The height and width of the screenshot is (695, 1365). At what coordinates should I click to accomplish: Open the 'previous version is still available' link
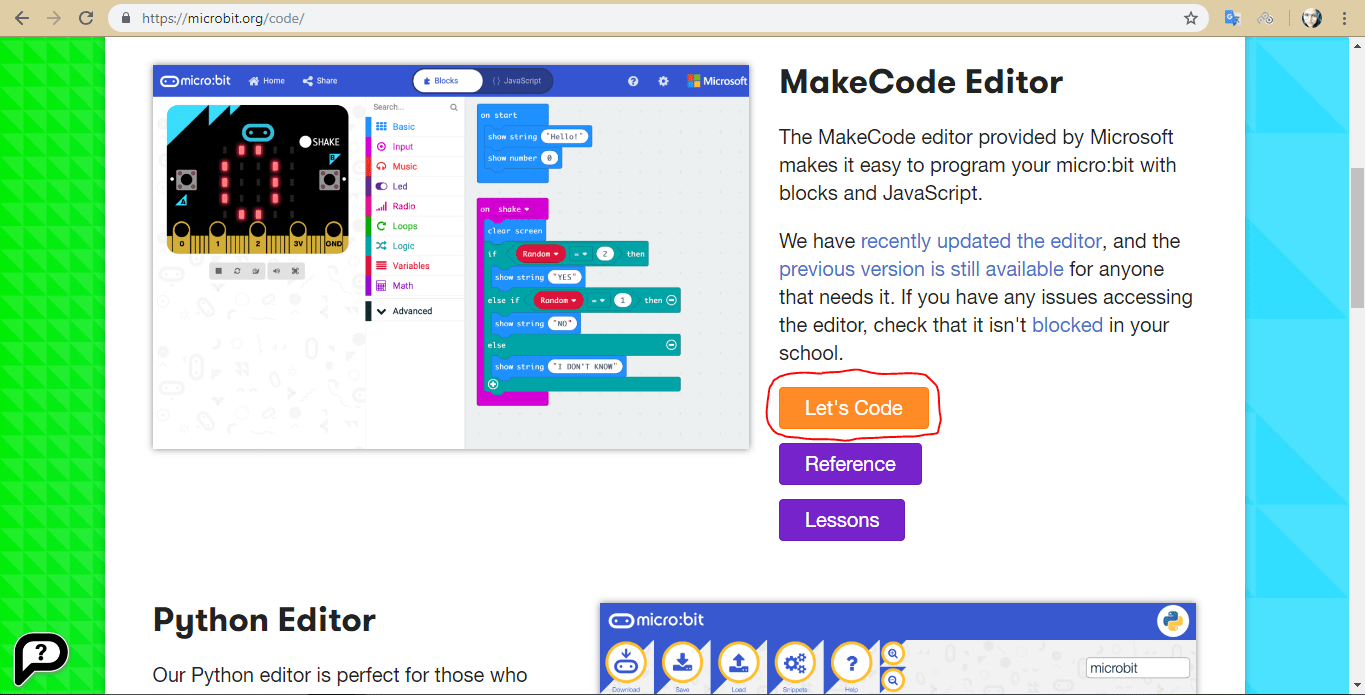(x=919, y=269)
